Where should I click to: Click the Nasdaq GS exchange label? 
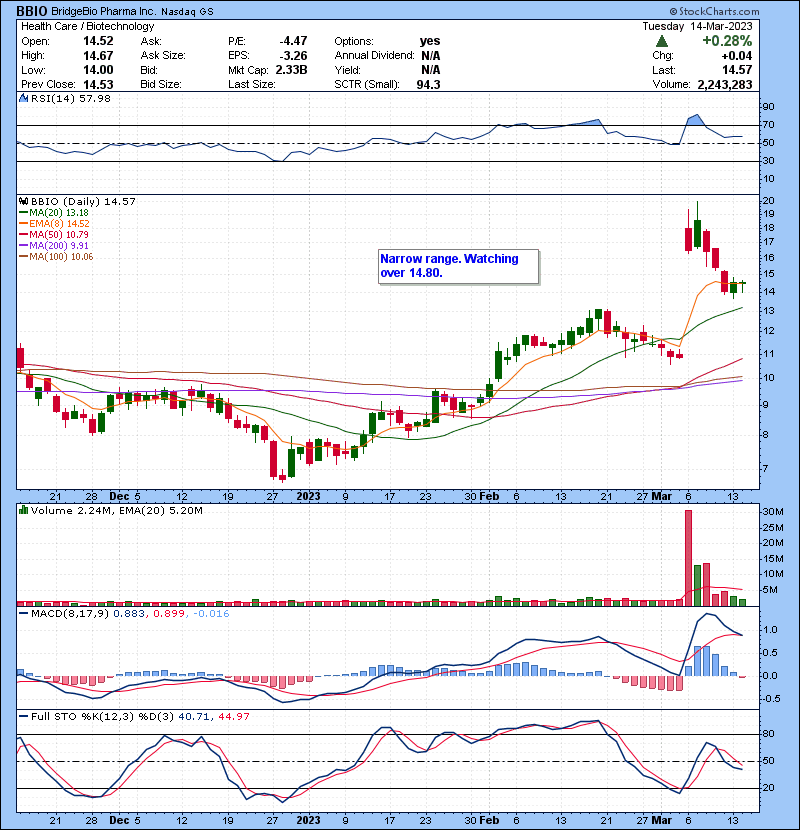tap(187, 12)
